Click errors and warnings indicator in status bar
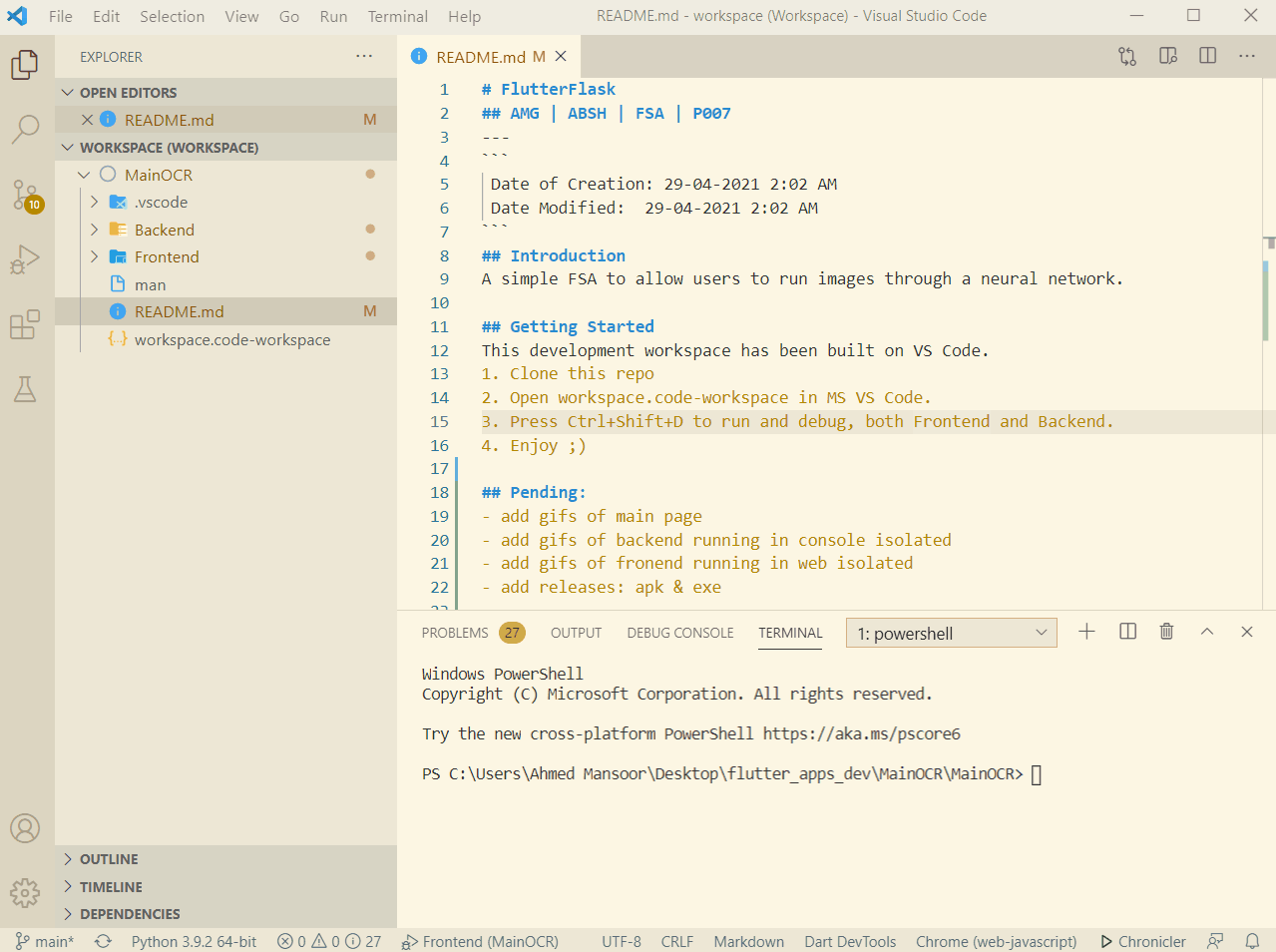This screenshot has height=952, width=1276. [329, 941]
